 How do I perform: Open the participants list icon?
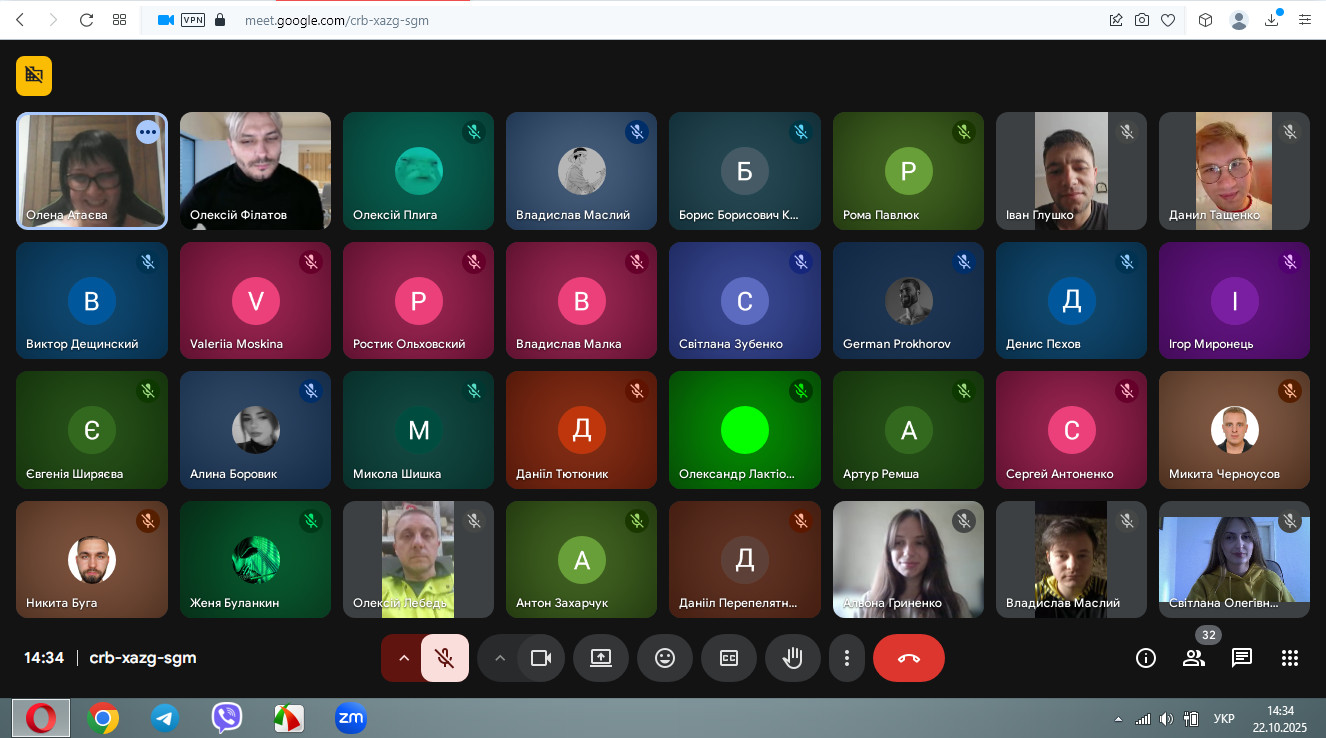pyautogui.click(x=1194, y=658)
